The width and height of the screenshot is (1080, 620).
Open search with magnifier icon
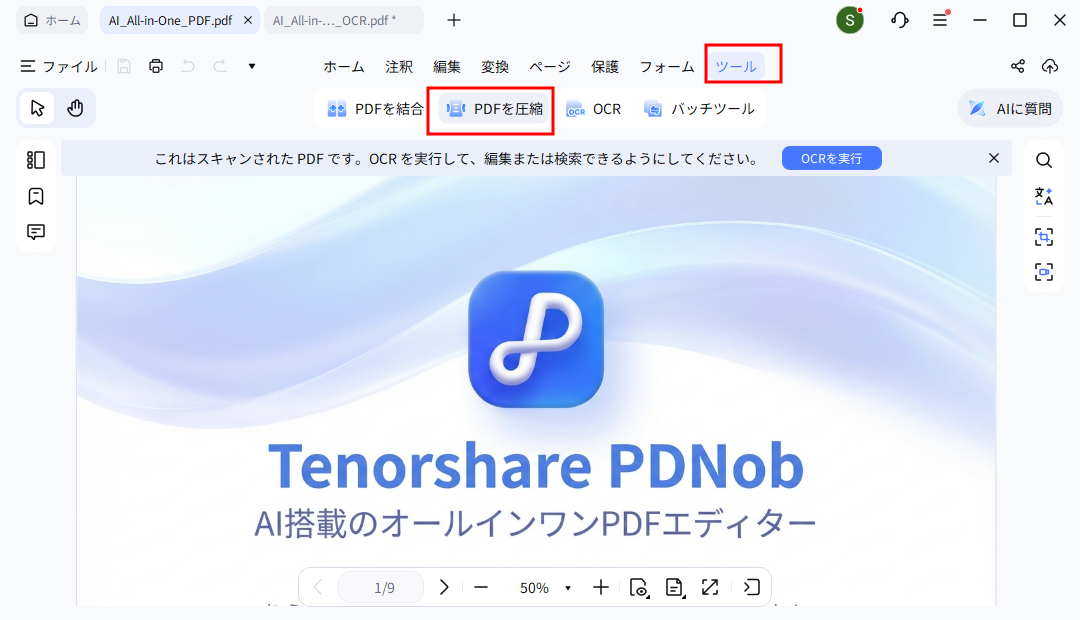click(x=1043, y=161)
